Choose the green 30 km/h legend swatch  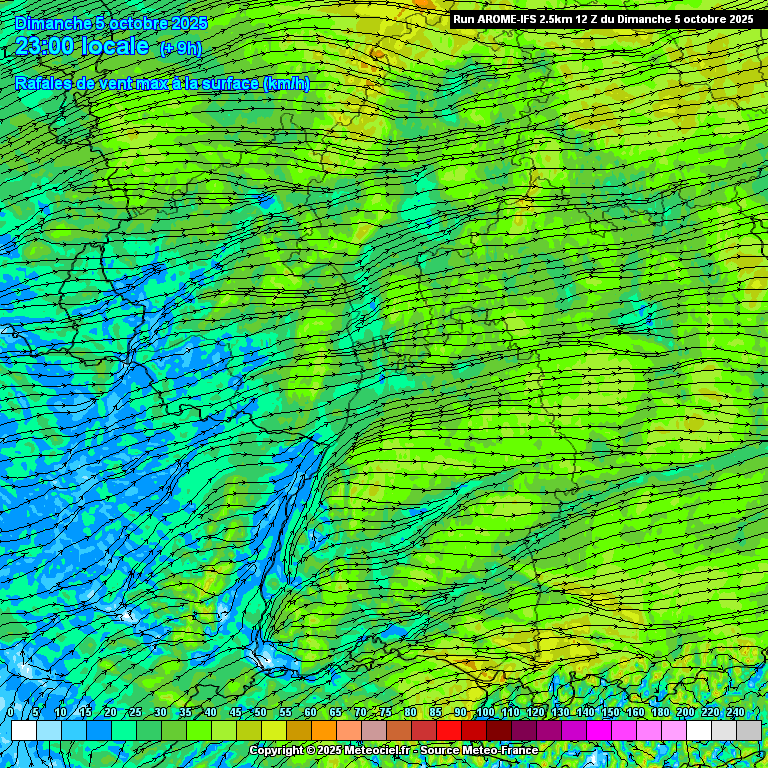[x=173, y=731]
